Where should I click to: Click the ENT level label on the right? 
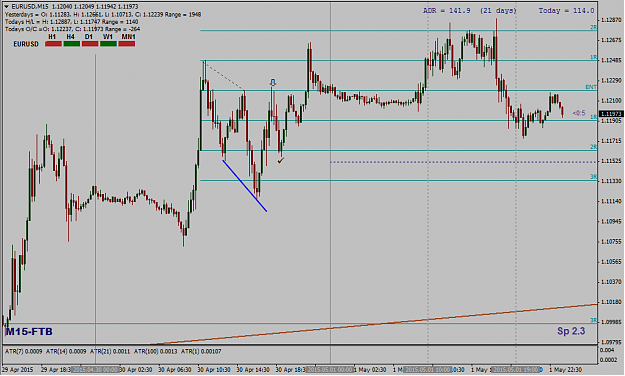click(x=591, y=87)
